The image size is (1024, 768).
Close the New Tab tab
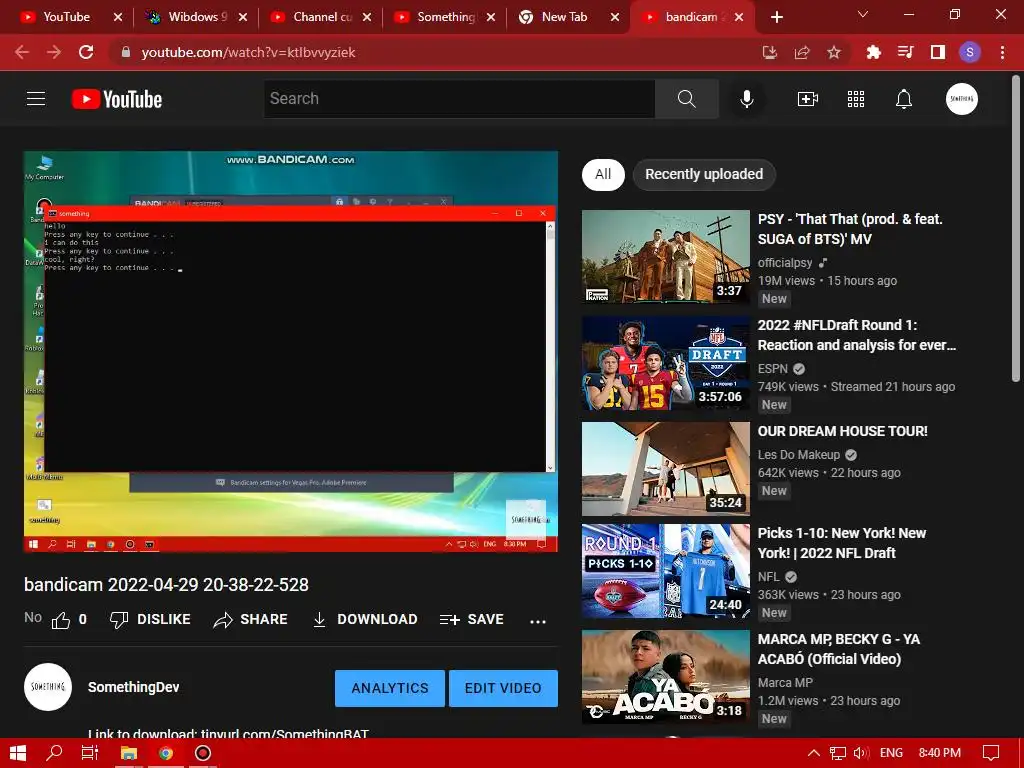point(615,17)
